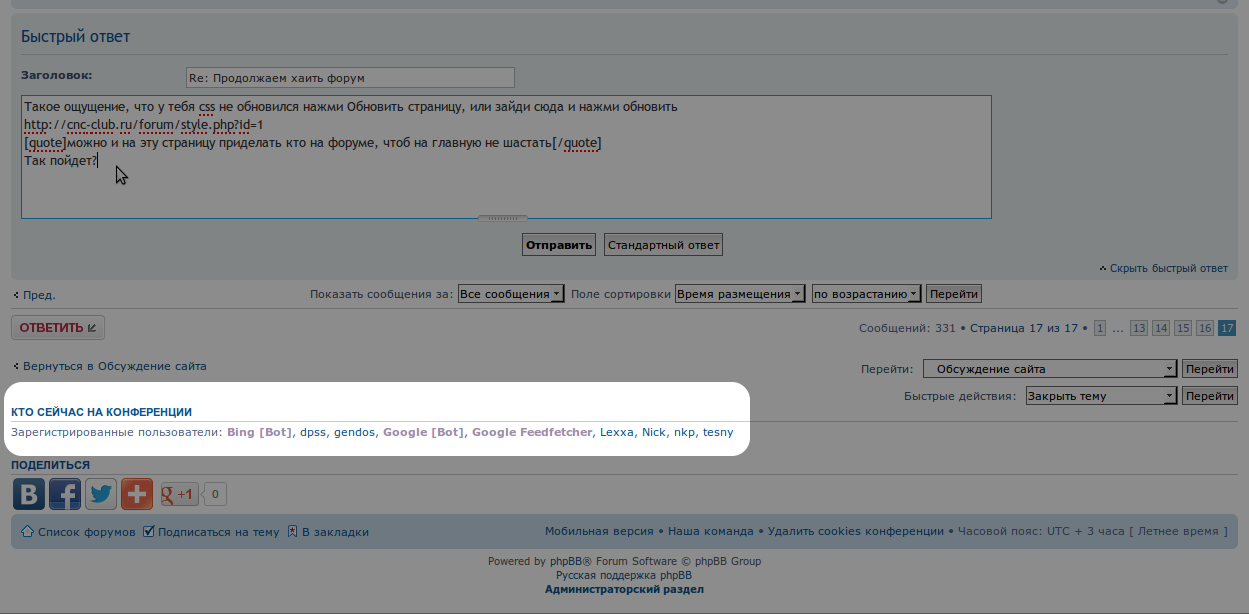Open user profile 'Google [Bot]'
Image resolution: width=1249 pixels, height=614 pixels.
[423, 433]
